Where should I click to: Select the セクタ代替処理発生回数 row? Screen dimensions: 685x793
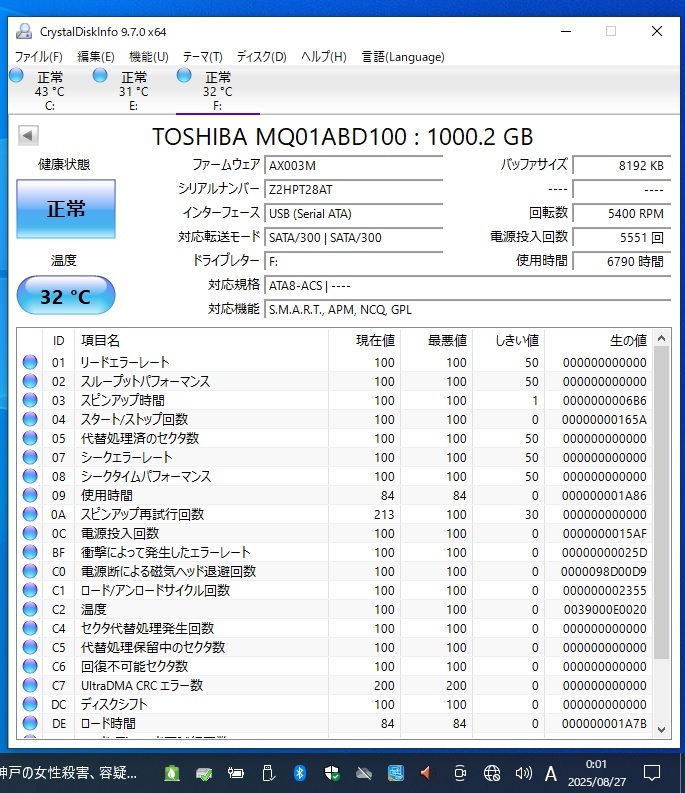coord(334,628)
